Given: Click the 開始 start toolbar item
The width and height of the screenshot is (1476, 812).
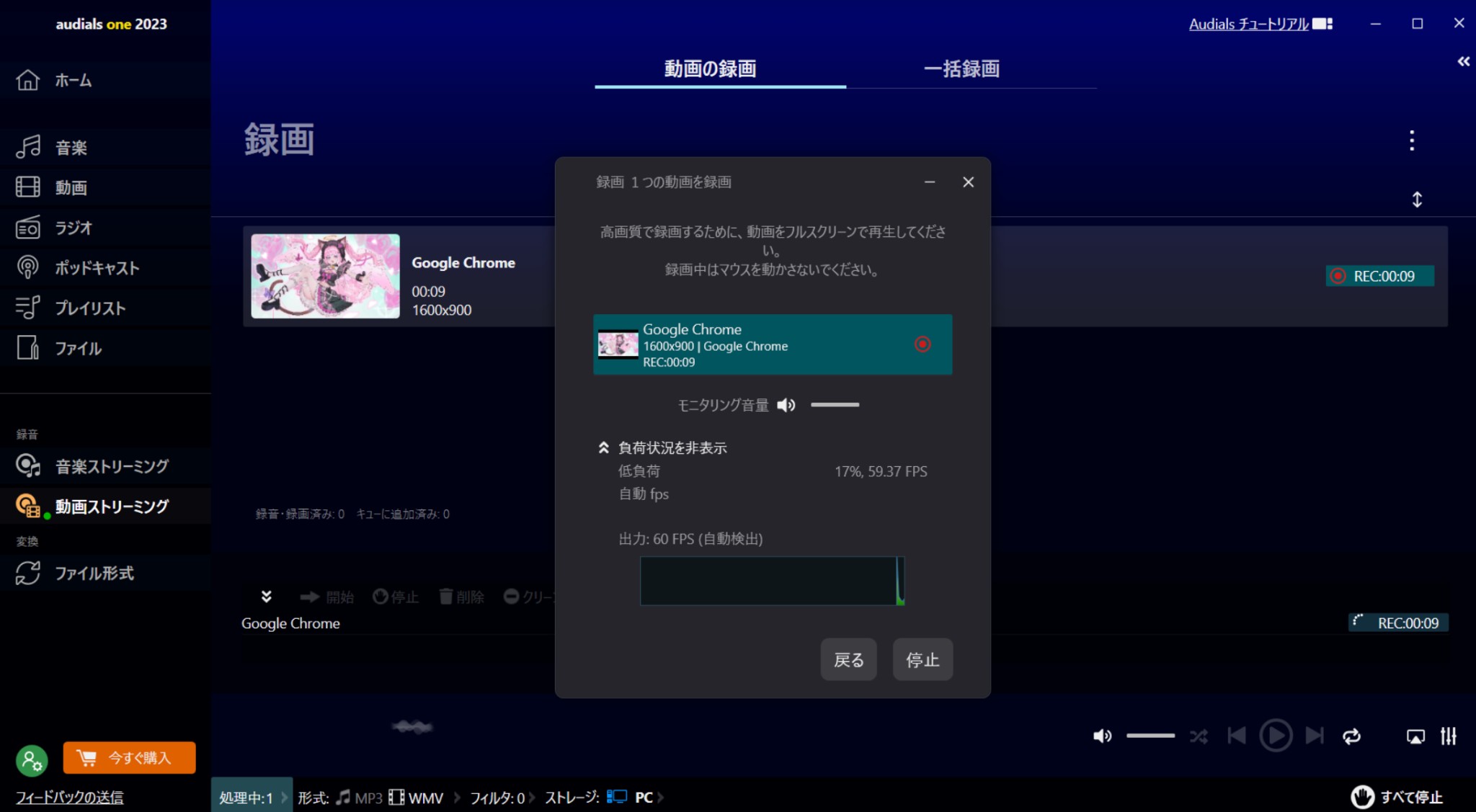Looking at the screenshot, I should [x=326, y=597].
